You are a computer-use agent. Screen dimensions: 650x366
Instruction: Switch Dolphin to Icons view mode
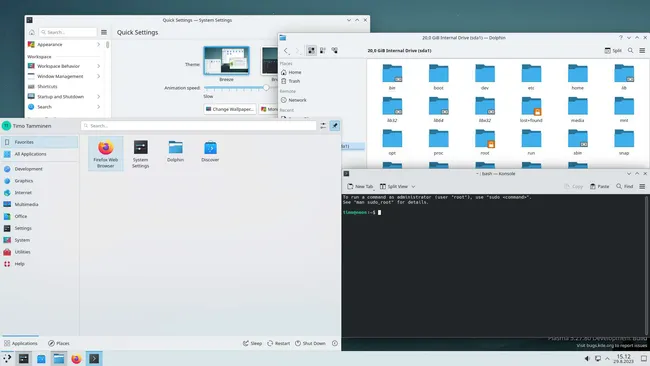(311, 51)
